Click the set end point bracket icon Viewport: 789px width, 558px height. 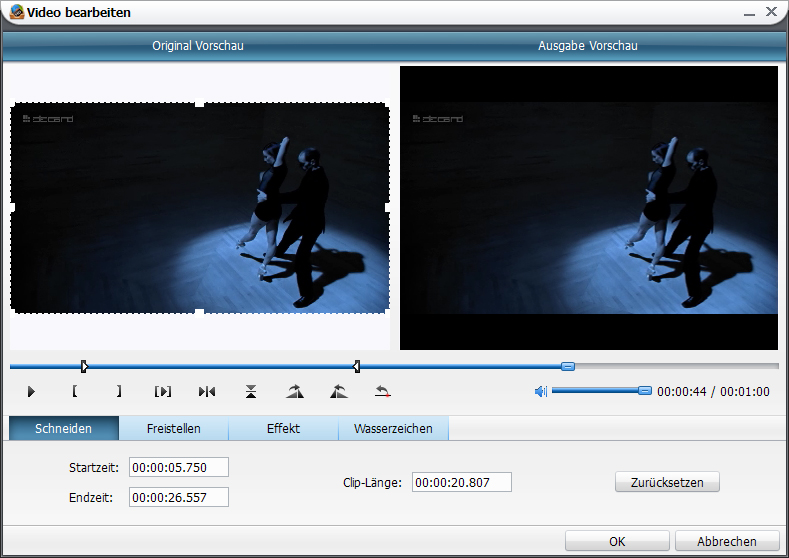point(119,392)
